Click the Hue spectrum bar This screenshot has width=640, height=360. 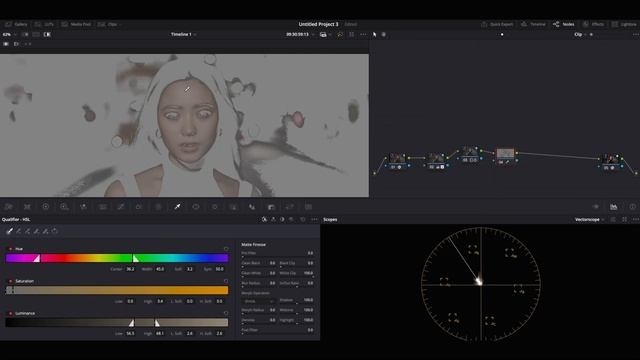tap(117, 258)
